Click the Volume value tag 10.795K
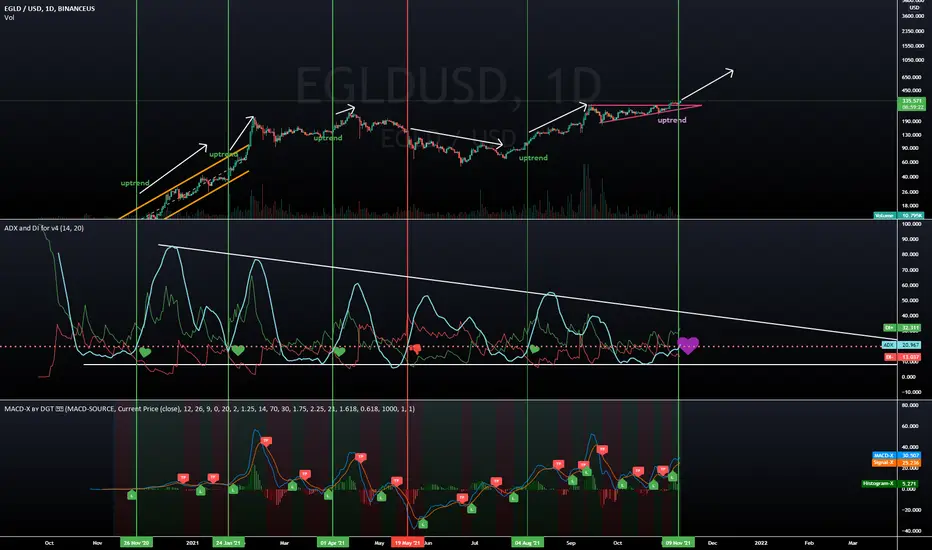 pos(899,215)
